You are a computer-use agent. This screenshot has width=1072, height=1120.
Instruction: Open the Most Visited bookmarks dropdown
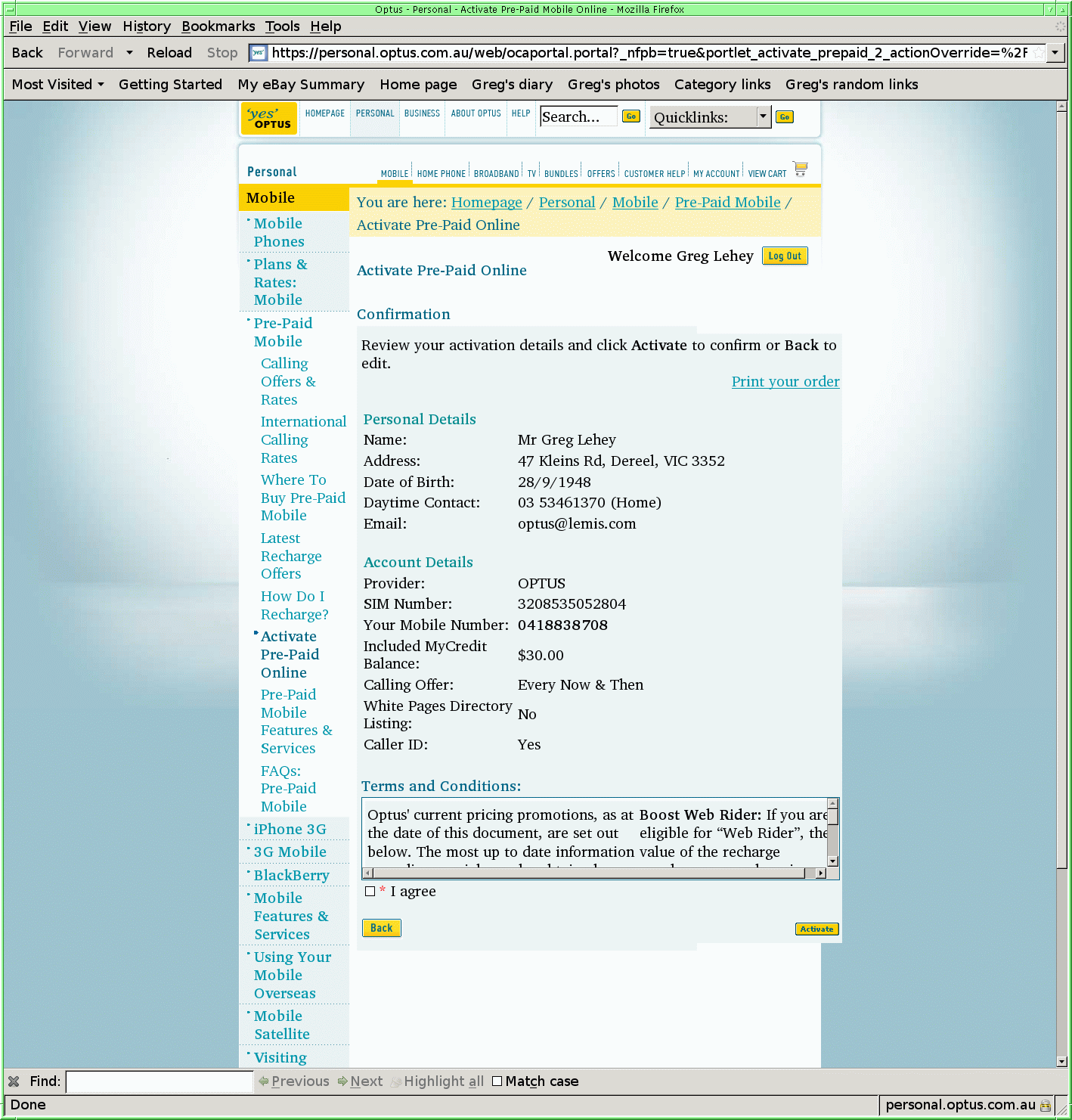pyautogui.click(x=58, y=85)
